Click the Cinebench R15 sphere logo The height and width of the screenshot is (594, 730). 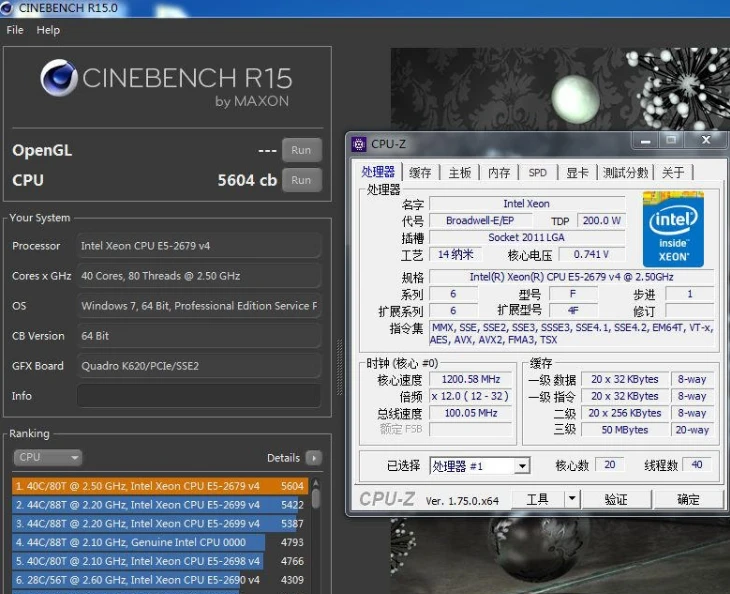pyautogui.click(x=59, y=77)
